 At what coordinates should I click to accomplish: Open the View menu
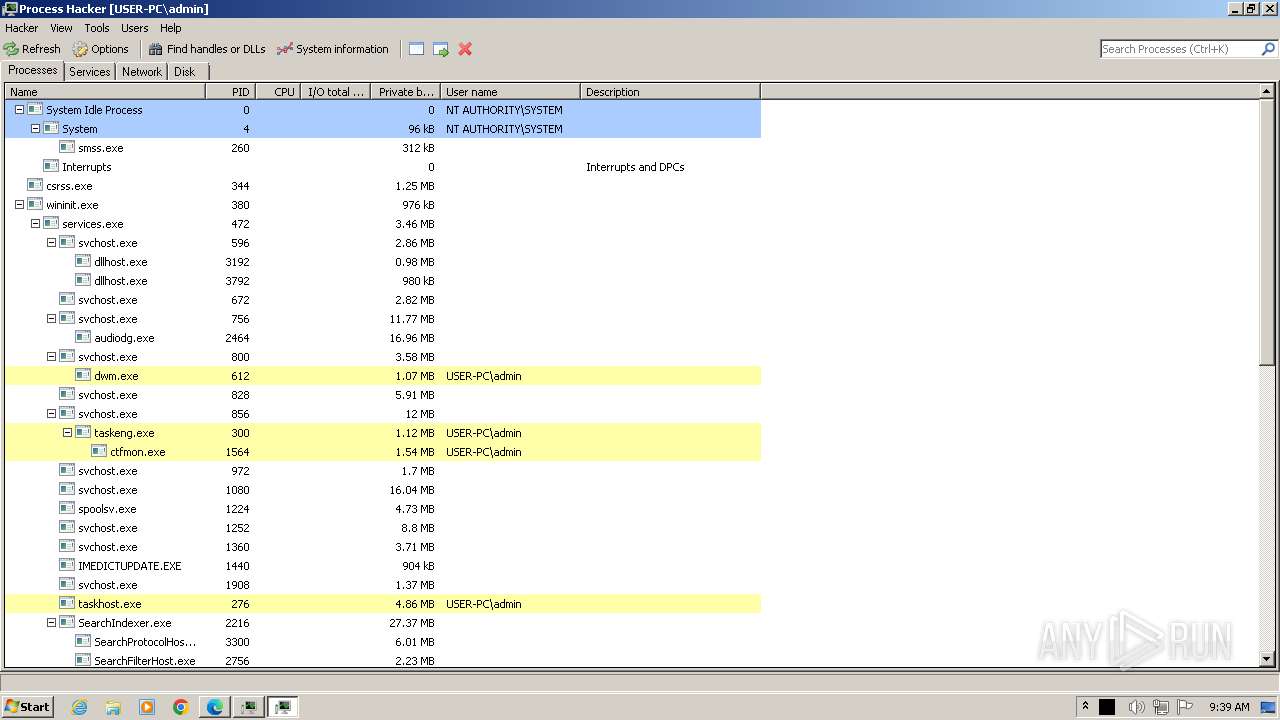click(x=61, y=28)
